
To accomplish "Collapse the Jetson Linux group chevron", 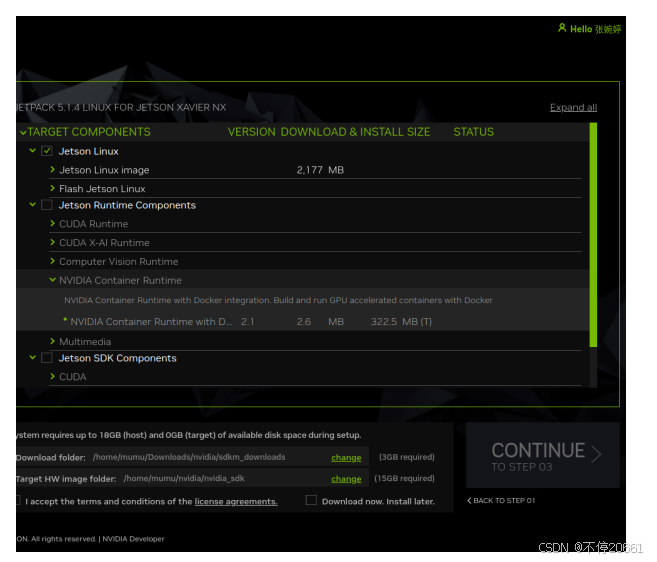I will click(33, 150).
